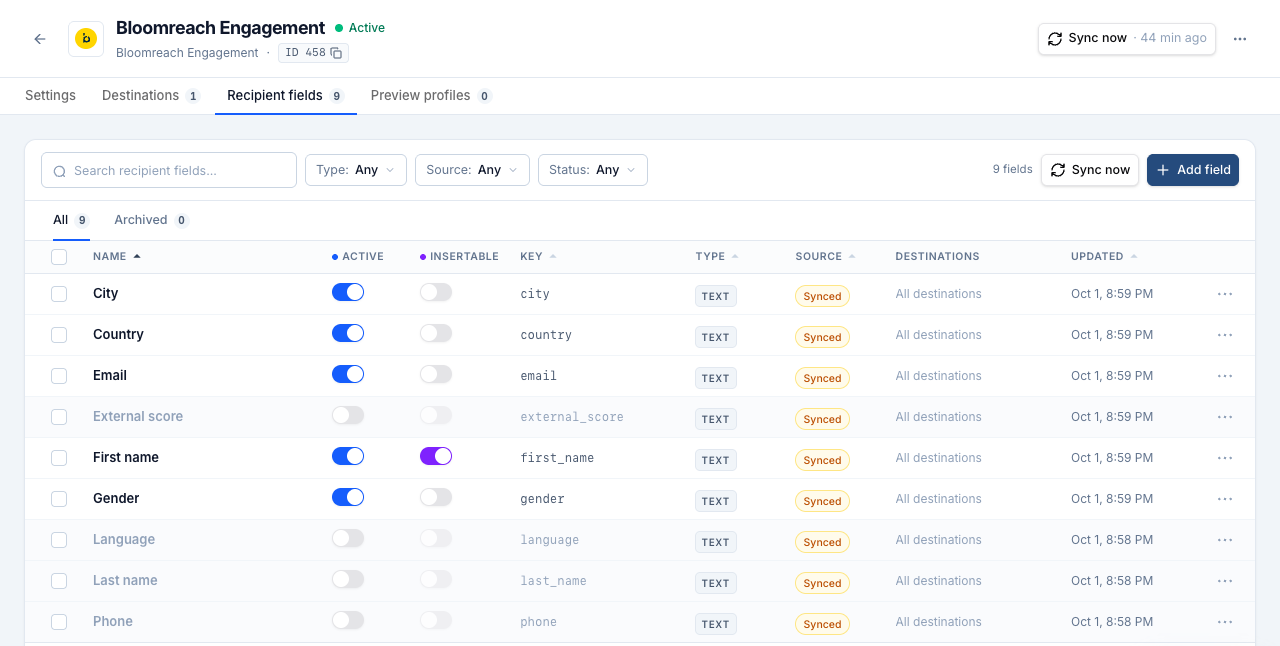Open the Source: Any filter dropdown
Image resolution: width=1280 pixels, height=646 pixels.
(472, 170)
